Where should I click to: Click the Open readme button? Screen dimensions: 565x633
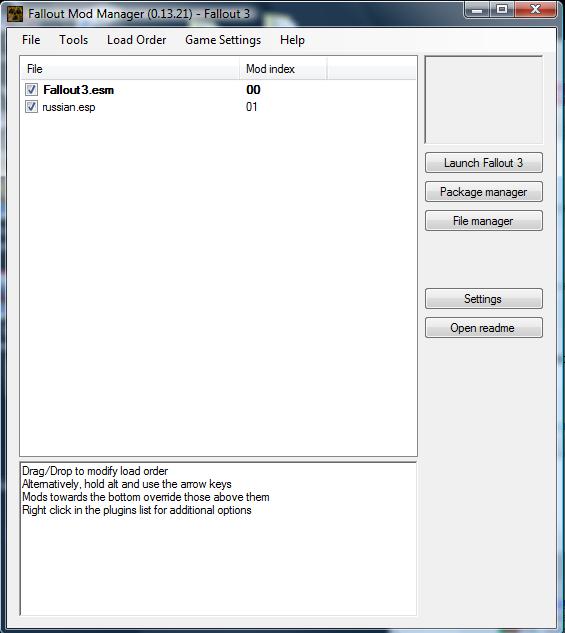[483, 328]
